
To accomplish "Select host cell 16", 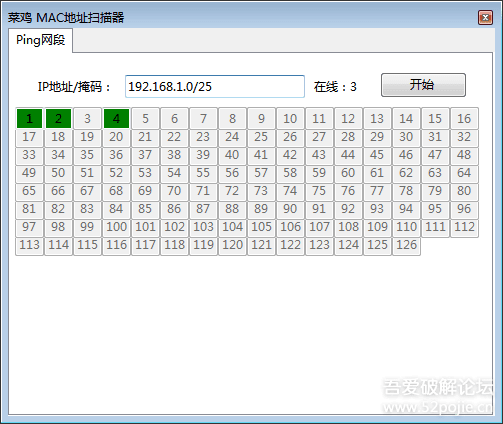I will (x=464, y=118).
